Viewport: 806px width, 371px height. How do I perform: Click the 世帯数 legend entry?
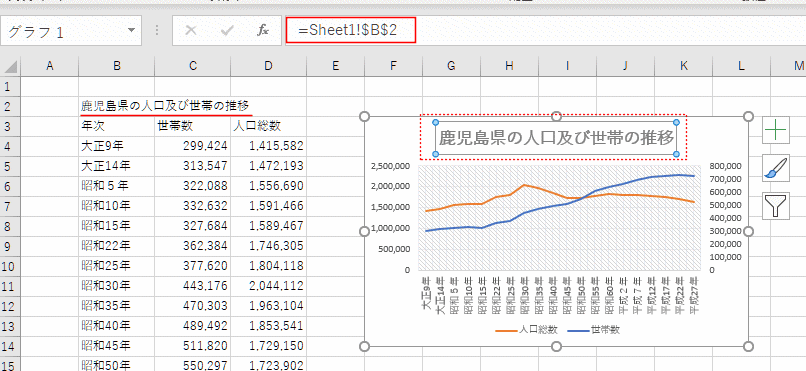coord(594,329)
